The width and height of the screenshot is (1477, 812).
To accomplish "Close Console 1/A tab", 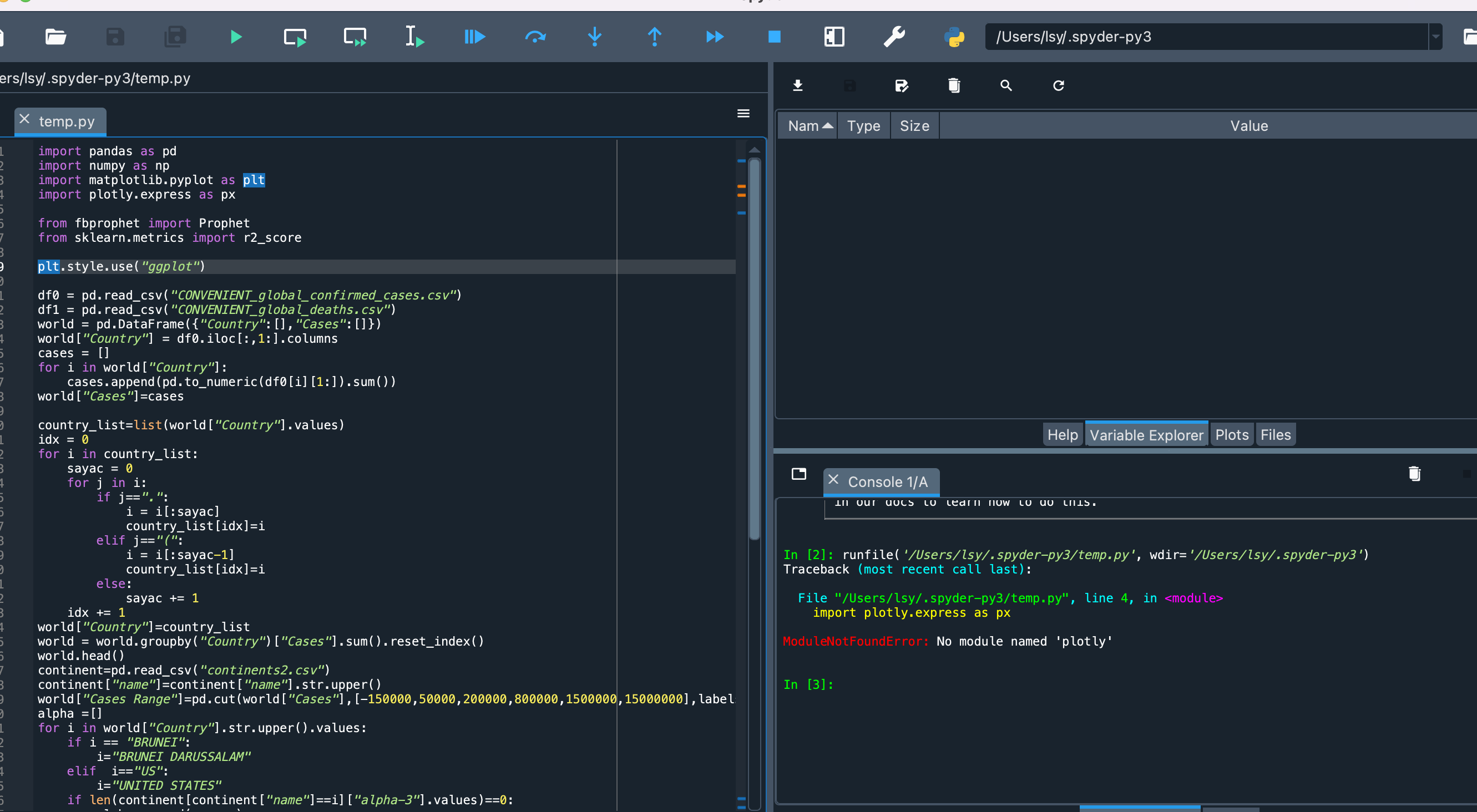I will [x=834, y=480].
